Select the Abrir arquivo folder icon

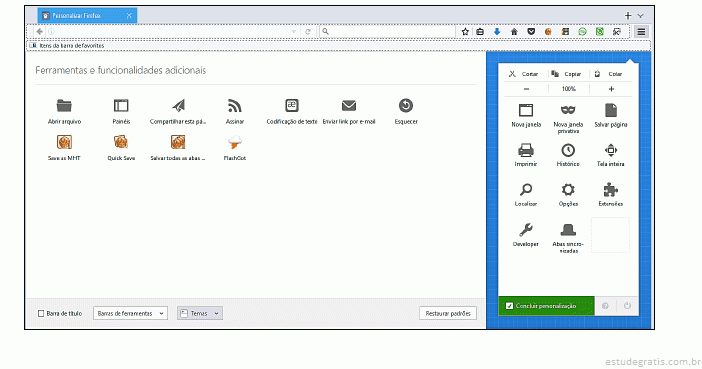tap(64, 106)
